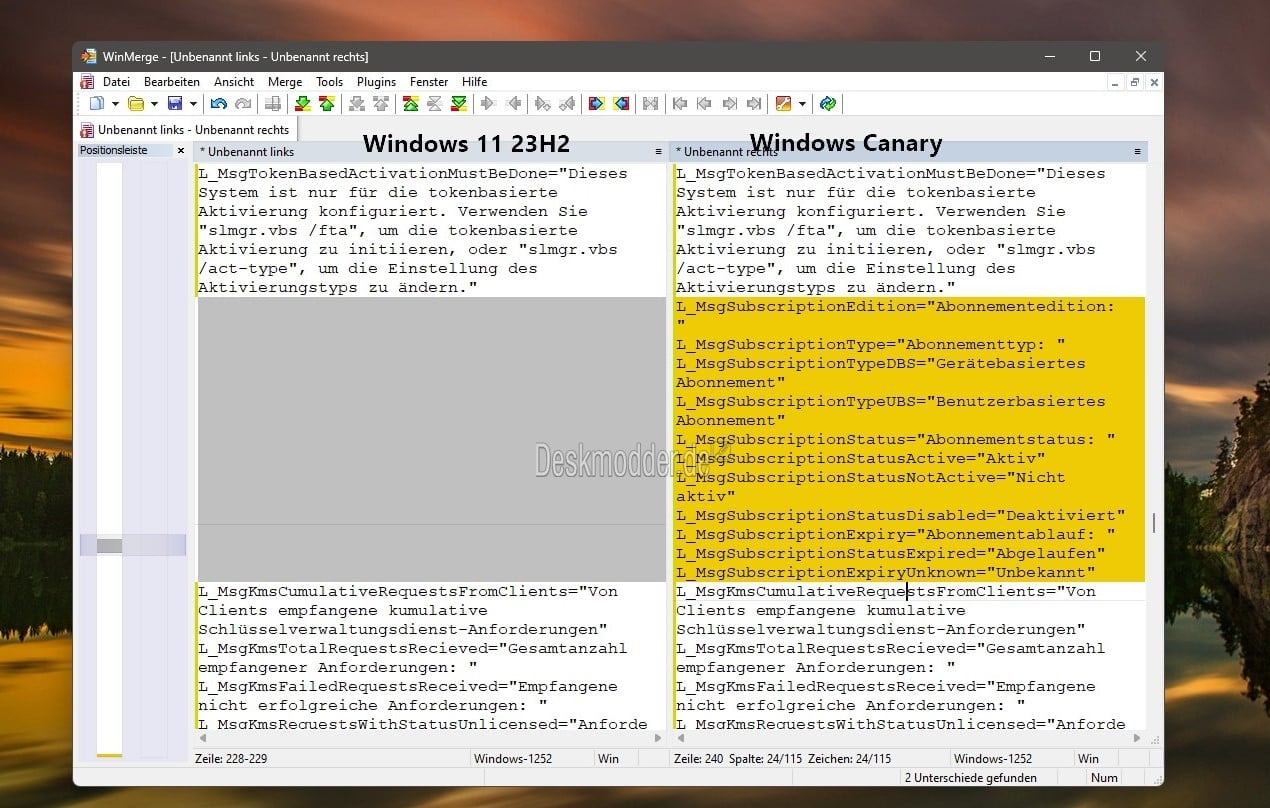Open the Plugins menu
Screen dimensions: 1270x808
376,82
